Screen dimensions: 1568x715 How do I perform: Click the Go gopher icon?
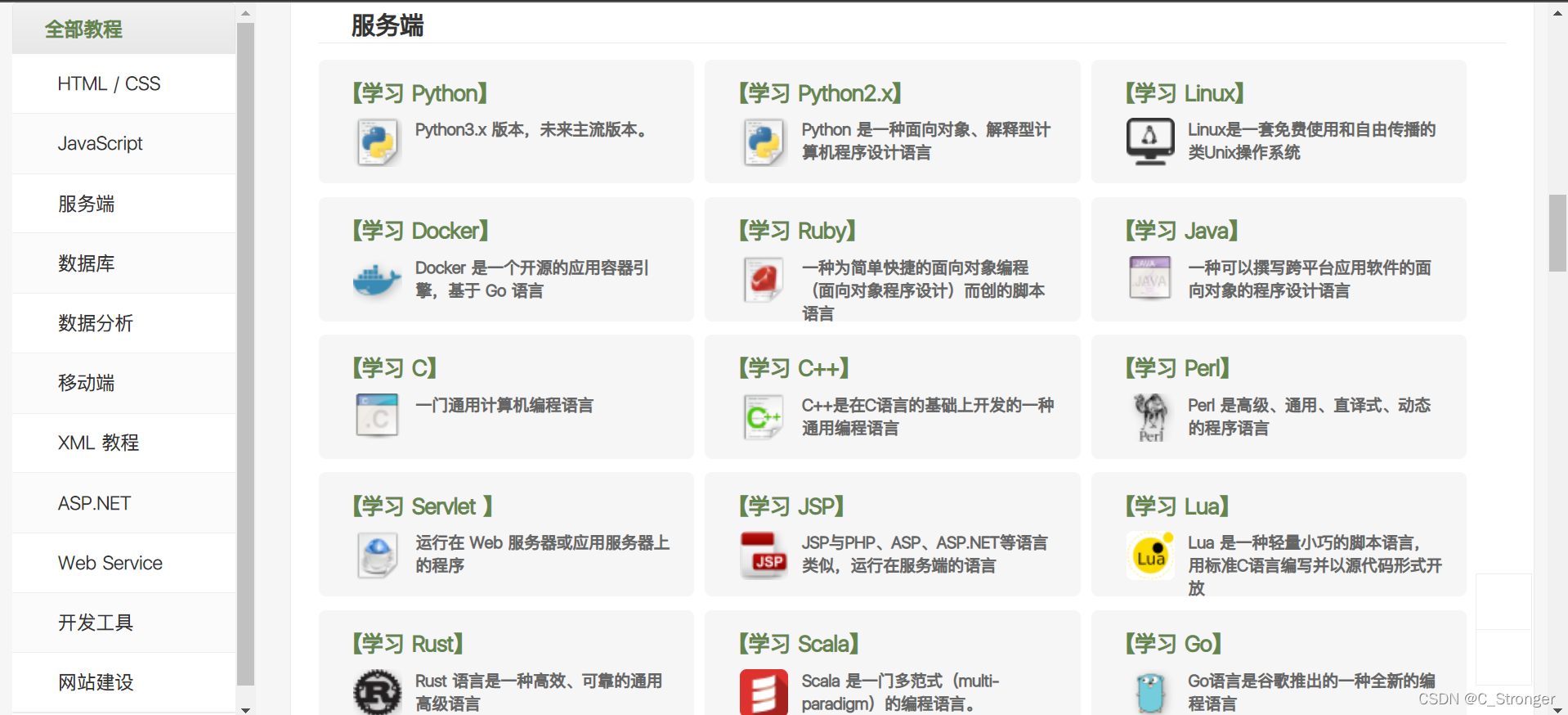(x=1150, y=694)
